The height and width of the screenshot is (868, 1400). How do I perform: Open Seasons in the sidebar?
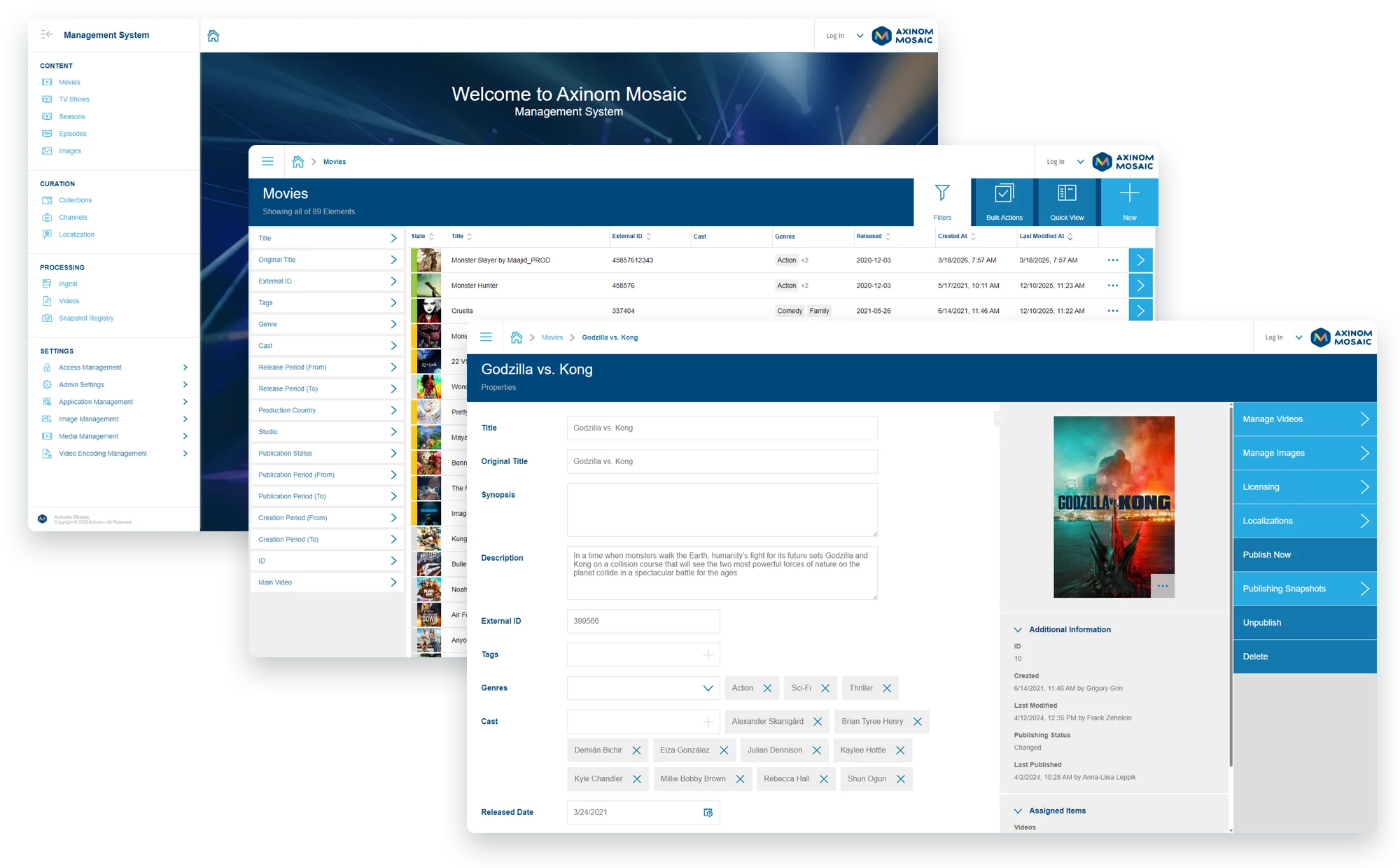click(72, 116)
